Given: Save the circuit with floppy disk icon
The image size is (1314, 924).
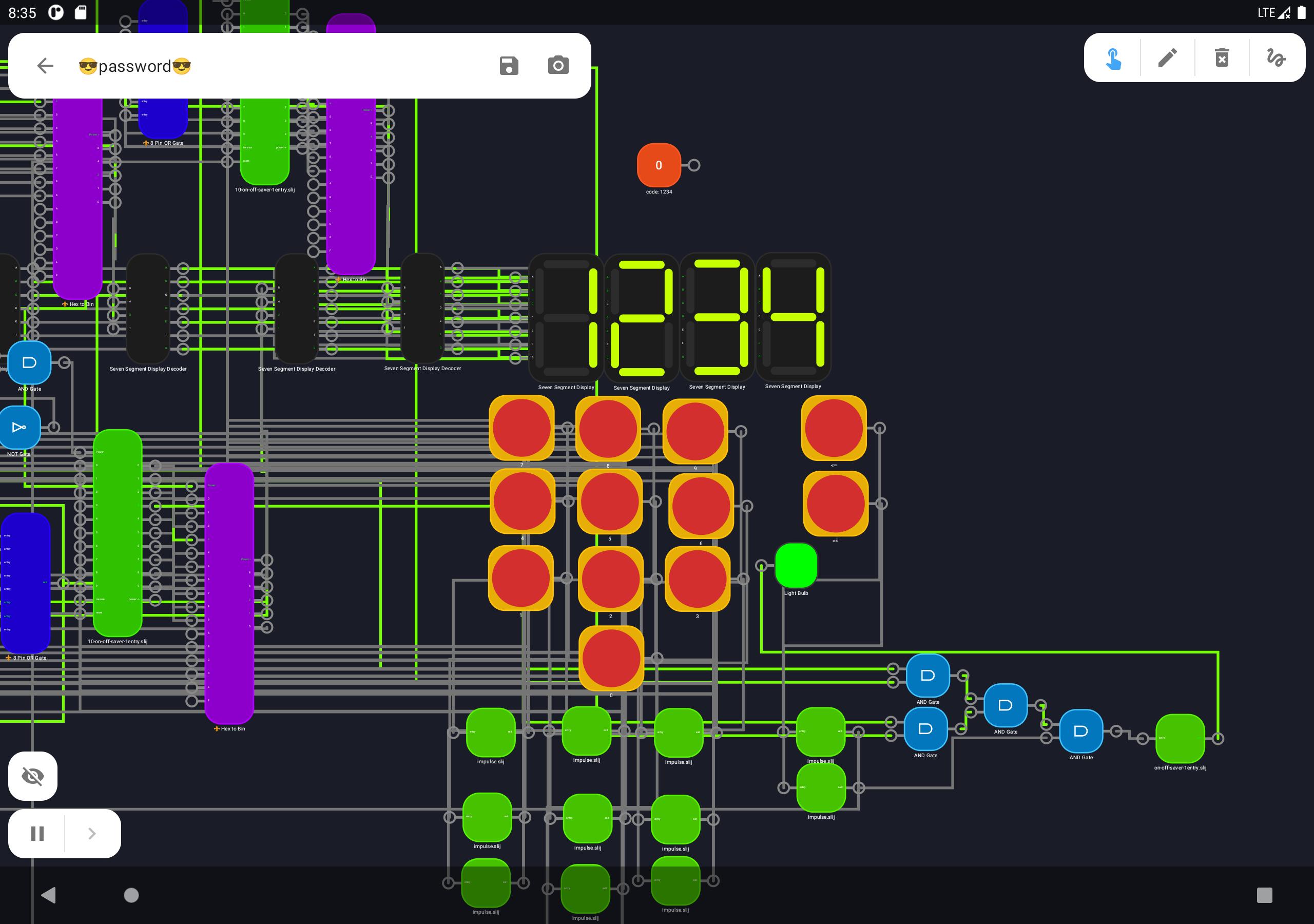Looking at the screenshot, I should point(509,66).
